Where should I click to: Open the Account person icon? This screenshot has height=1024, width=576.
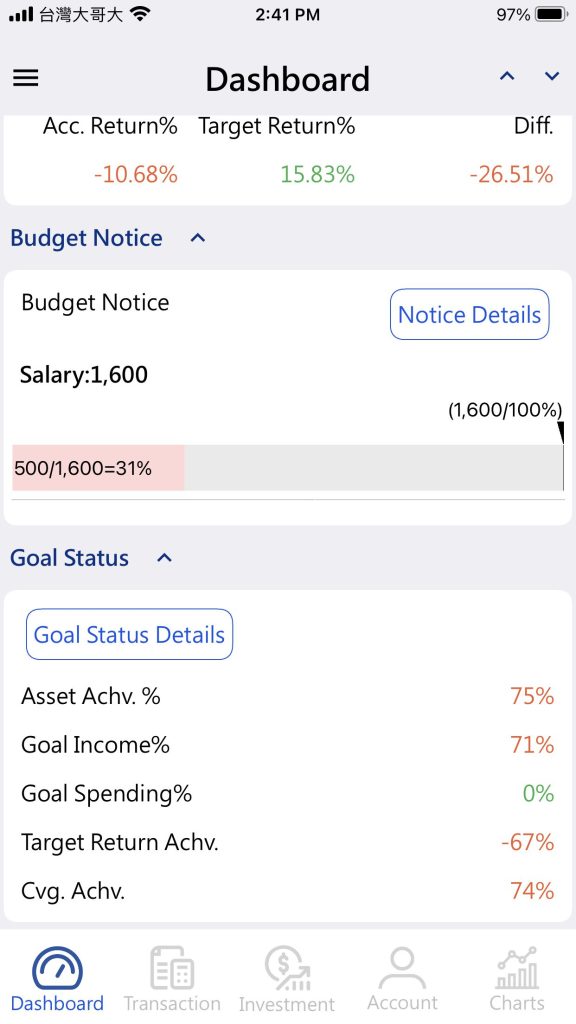point(402,968)
